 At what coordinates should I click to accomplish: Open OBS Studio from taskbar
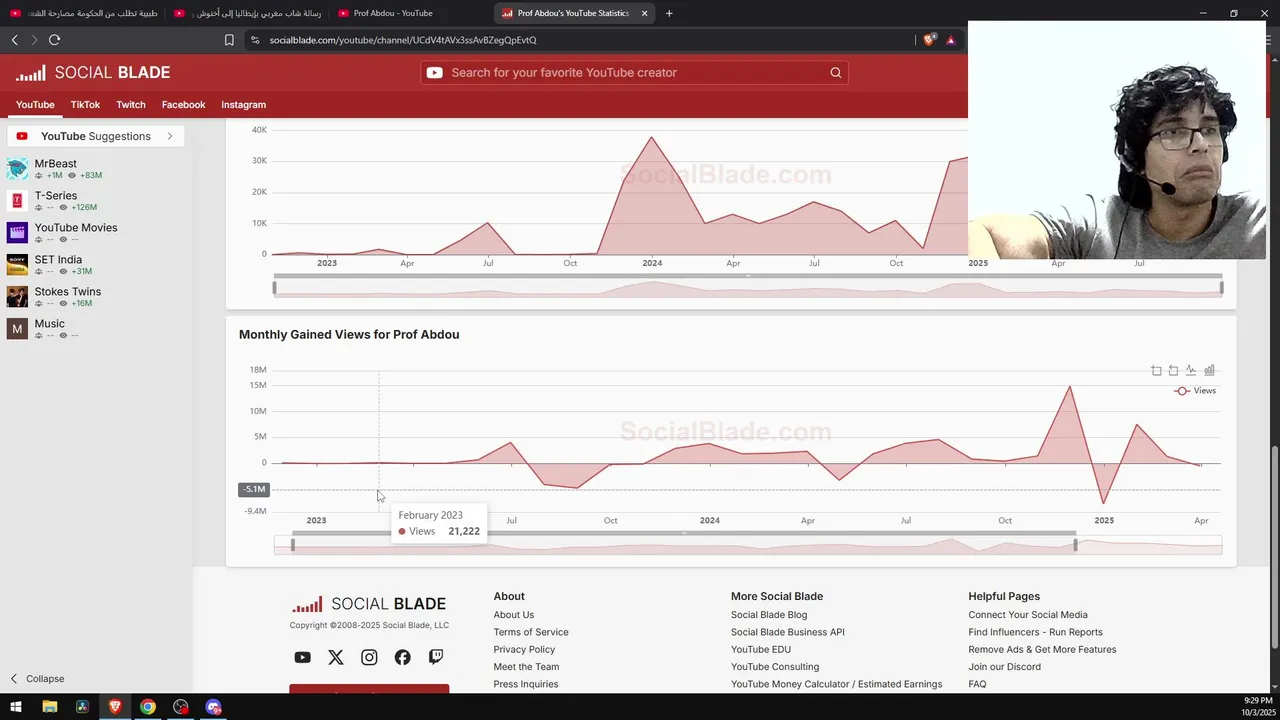[181, 707]
